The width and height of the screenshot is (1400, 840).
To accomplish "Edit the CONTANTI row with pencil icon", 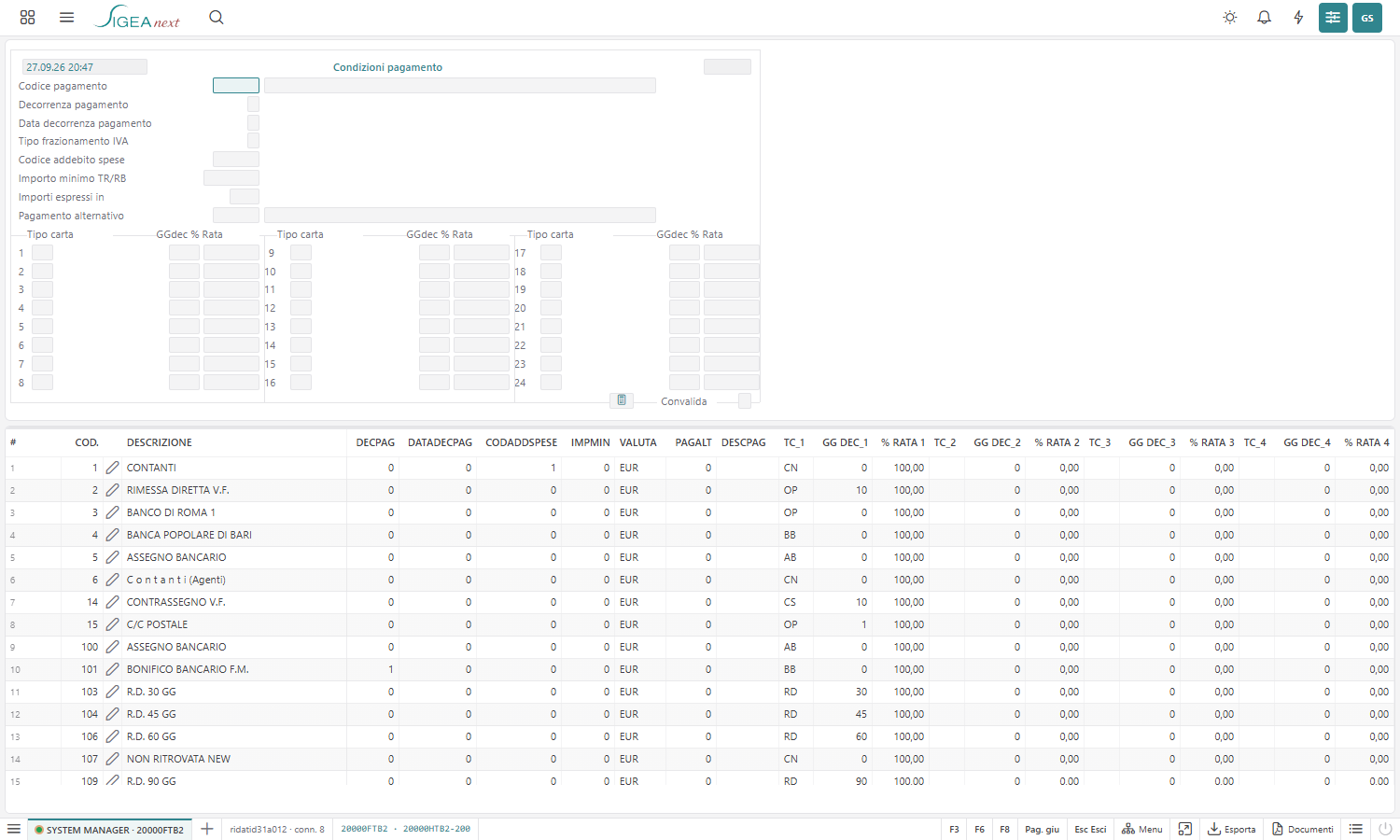I will tap(112, 468).
